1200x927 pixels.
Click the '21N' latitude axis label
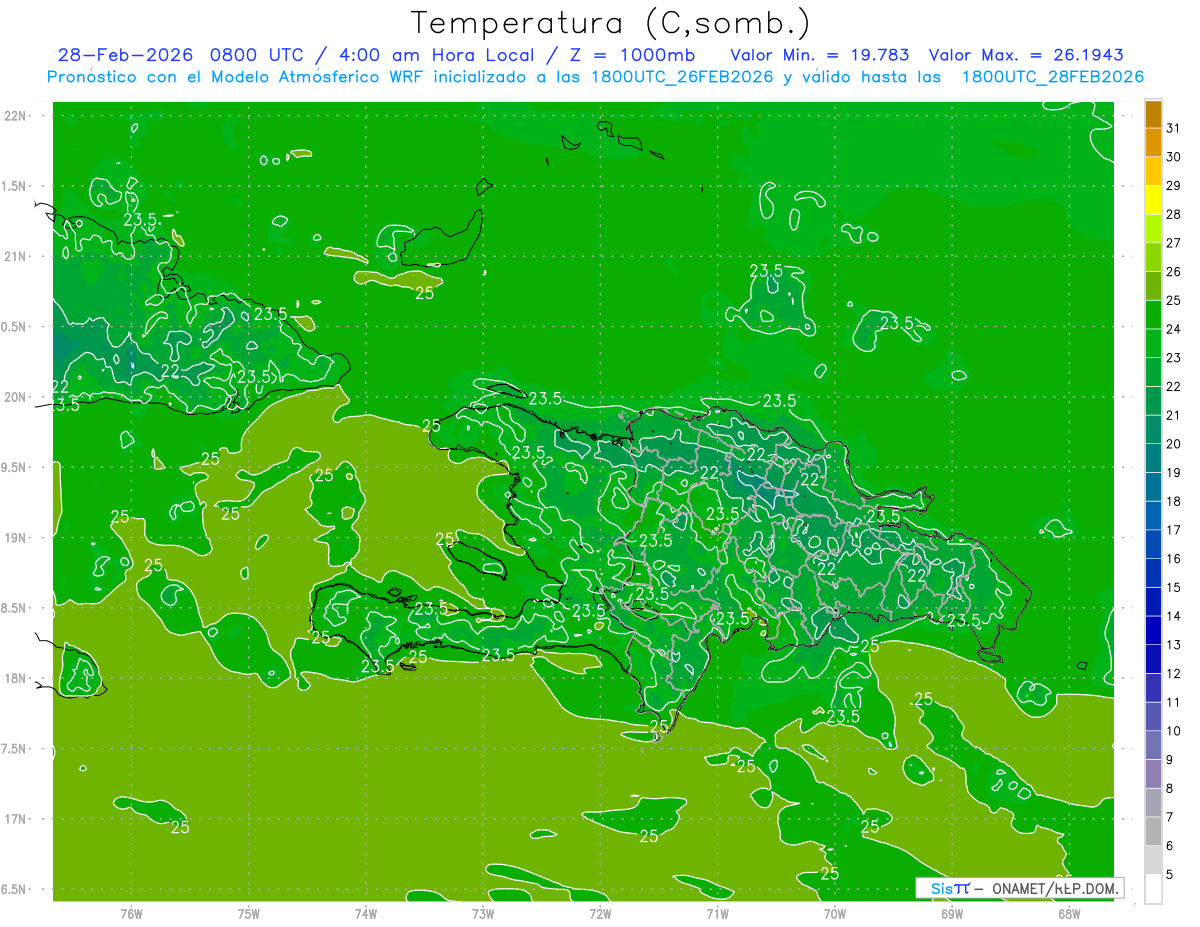[x=15, y=257]
